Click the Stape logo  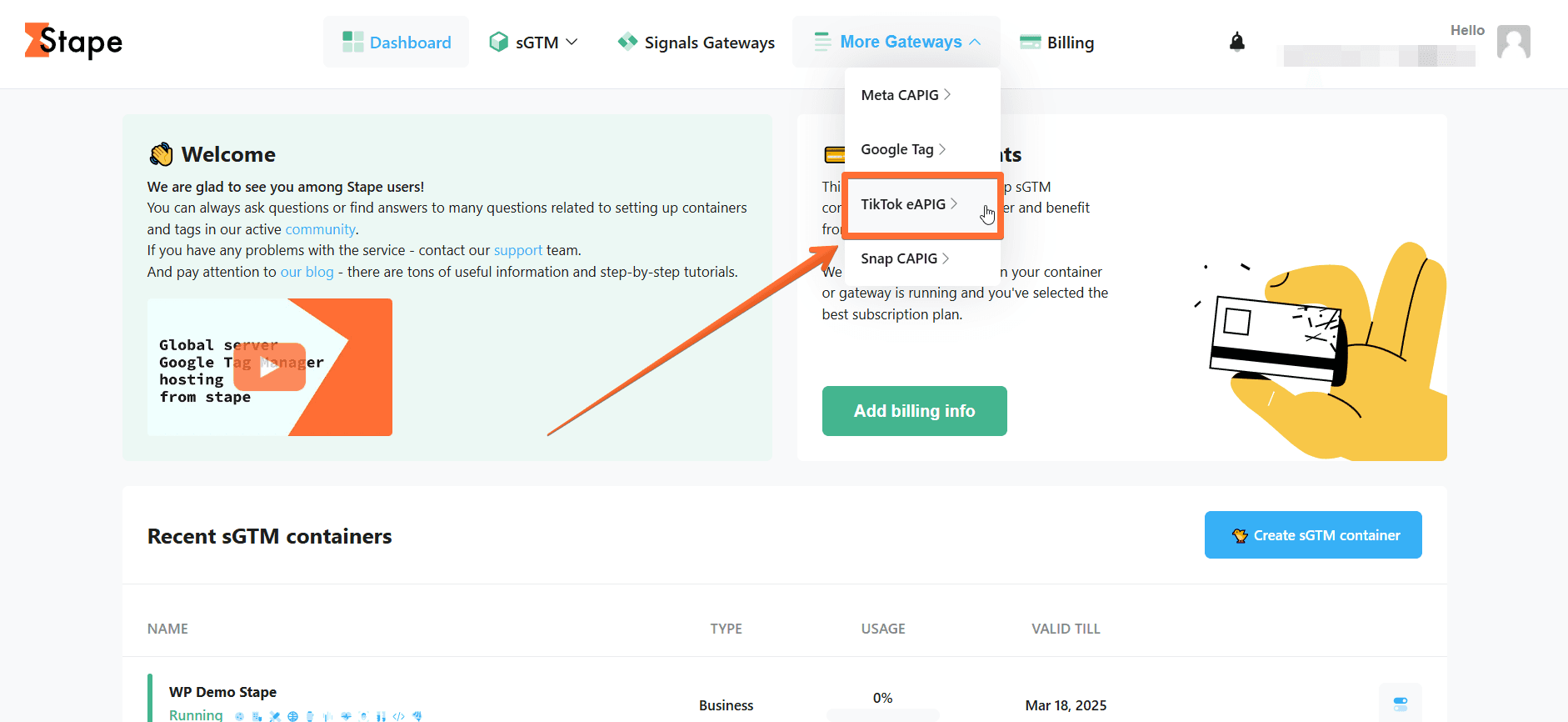[x=73, y=41]
